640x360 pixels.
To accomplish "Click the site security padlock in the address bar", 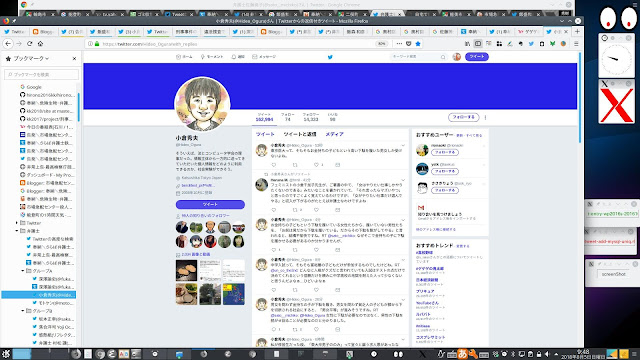I will click(x=97, y=44).
